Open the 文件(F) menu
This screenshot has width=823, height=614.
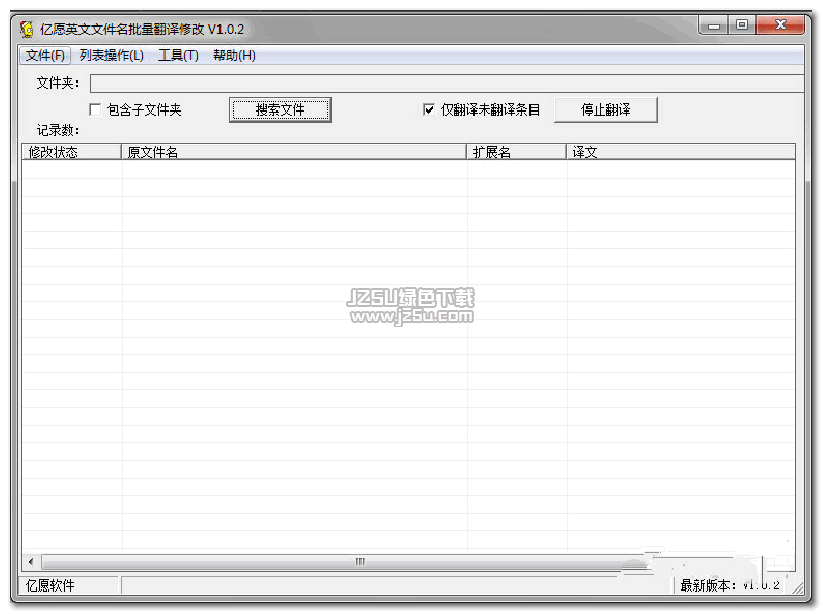(x=45, y=55)
